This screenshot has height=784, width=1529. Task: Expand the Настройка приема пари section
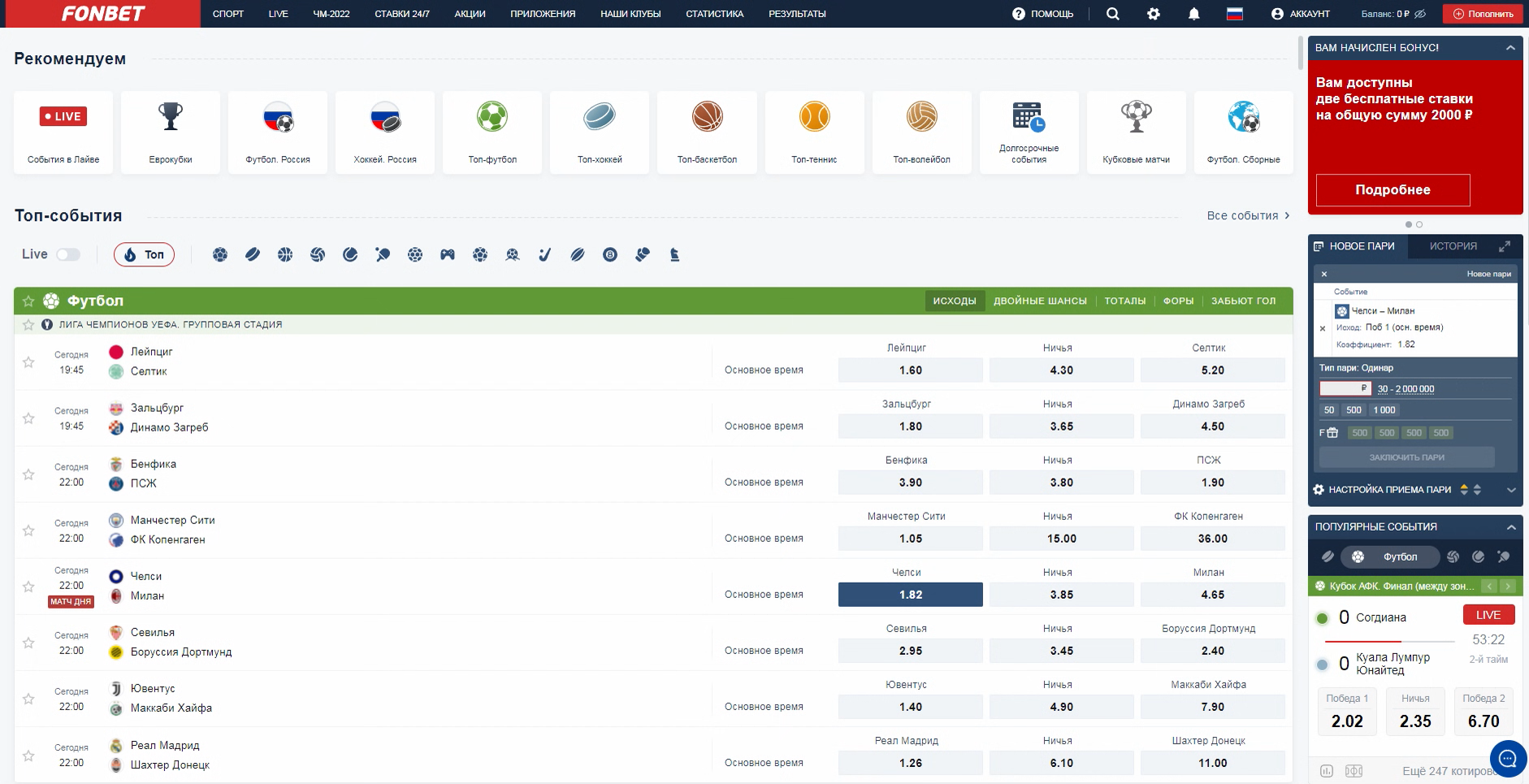click(x=1511, y=490)
